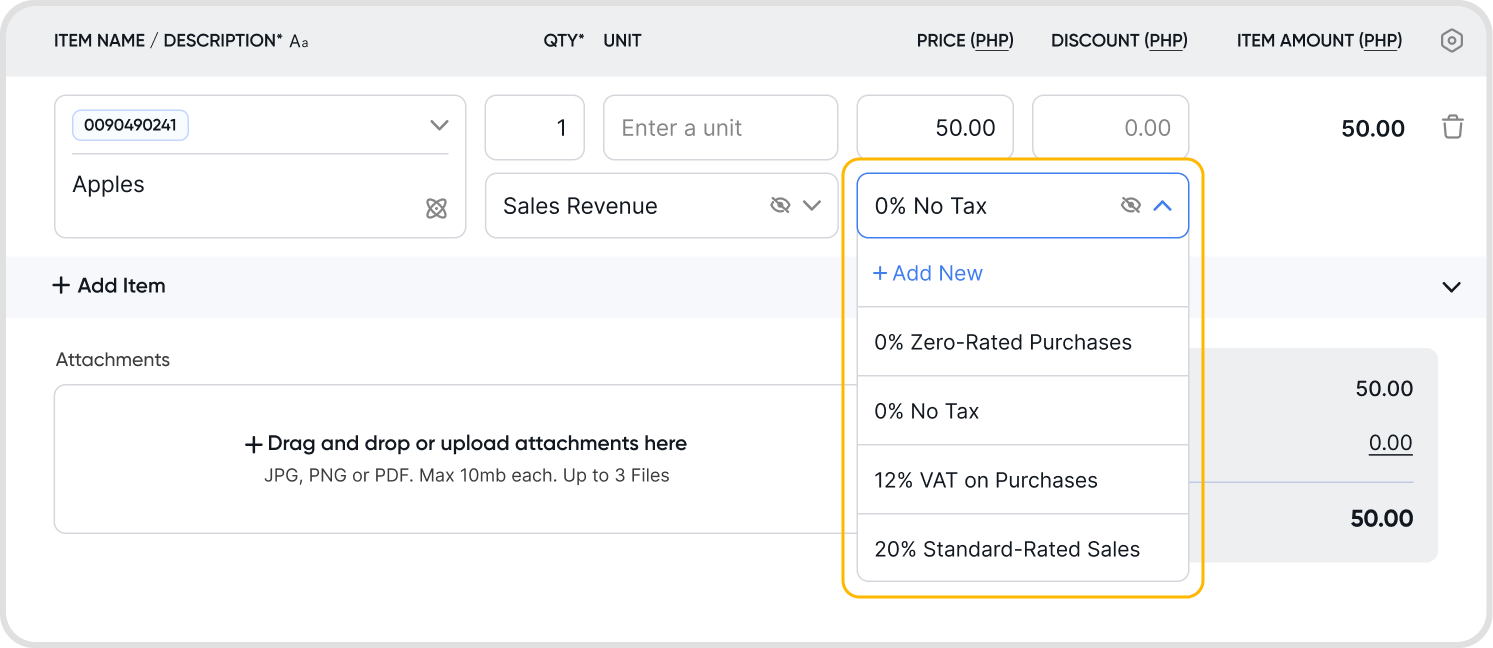1493x648 pixels.
Task: Click Drag and drop upload attachments area
Action: [x=466, y=458]
